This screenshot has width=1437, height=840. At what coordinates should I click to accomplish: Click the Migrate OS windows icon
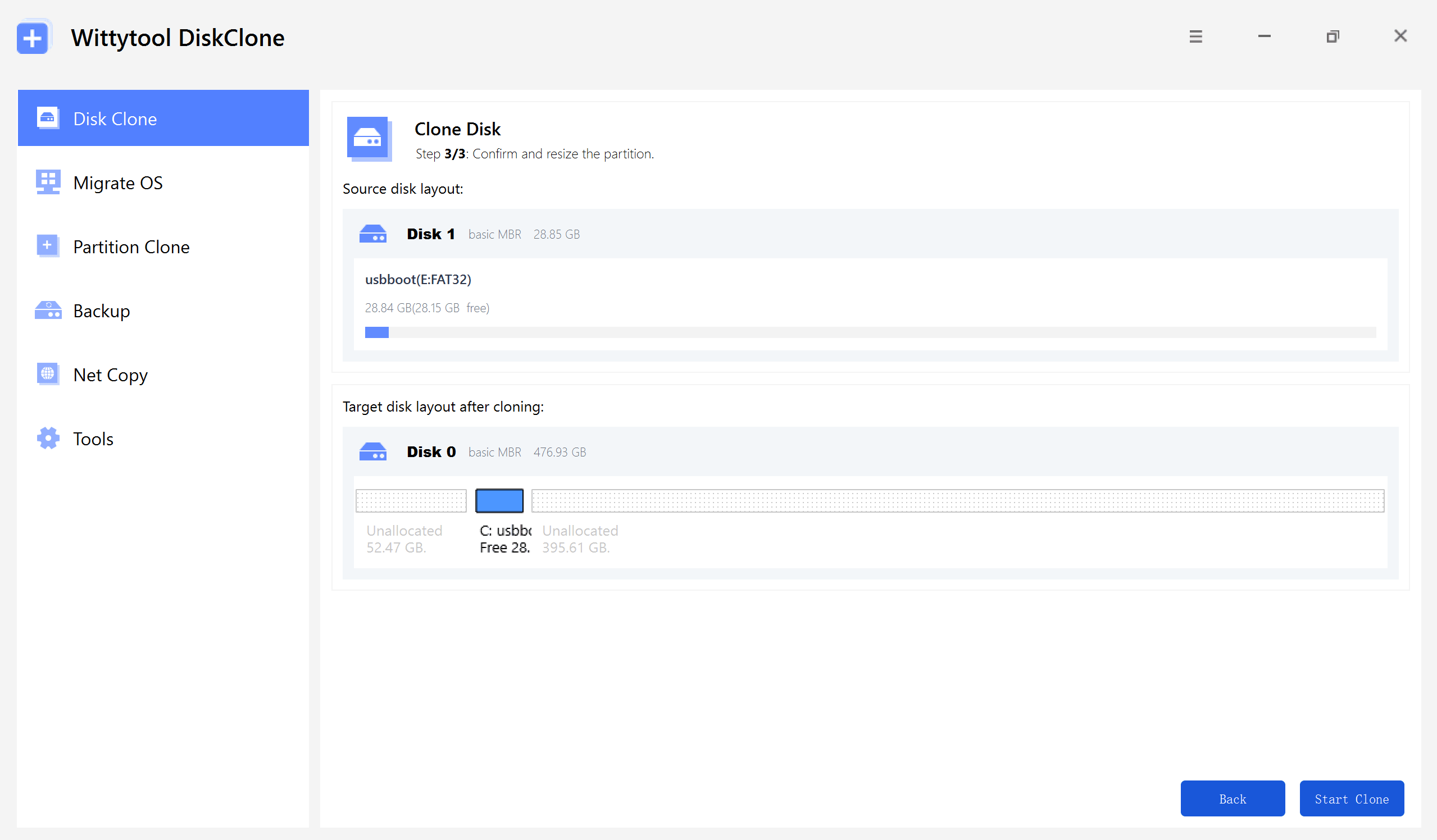47,182
